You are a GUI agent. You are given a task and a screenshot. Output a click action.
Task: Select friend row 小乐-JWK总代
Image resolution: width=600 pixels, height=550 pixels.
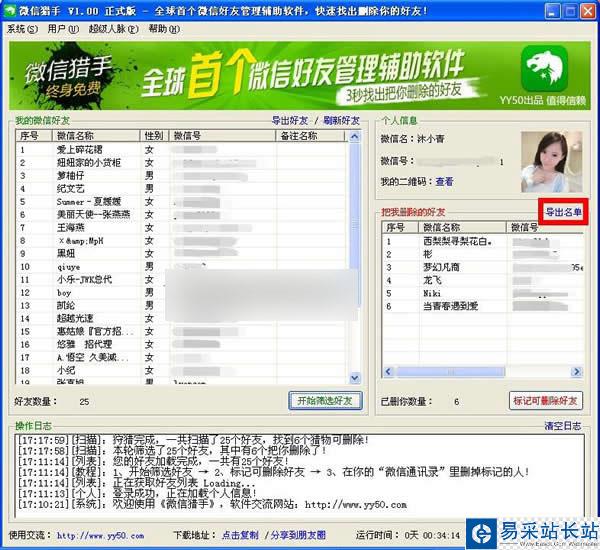coord(182,280)
